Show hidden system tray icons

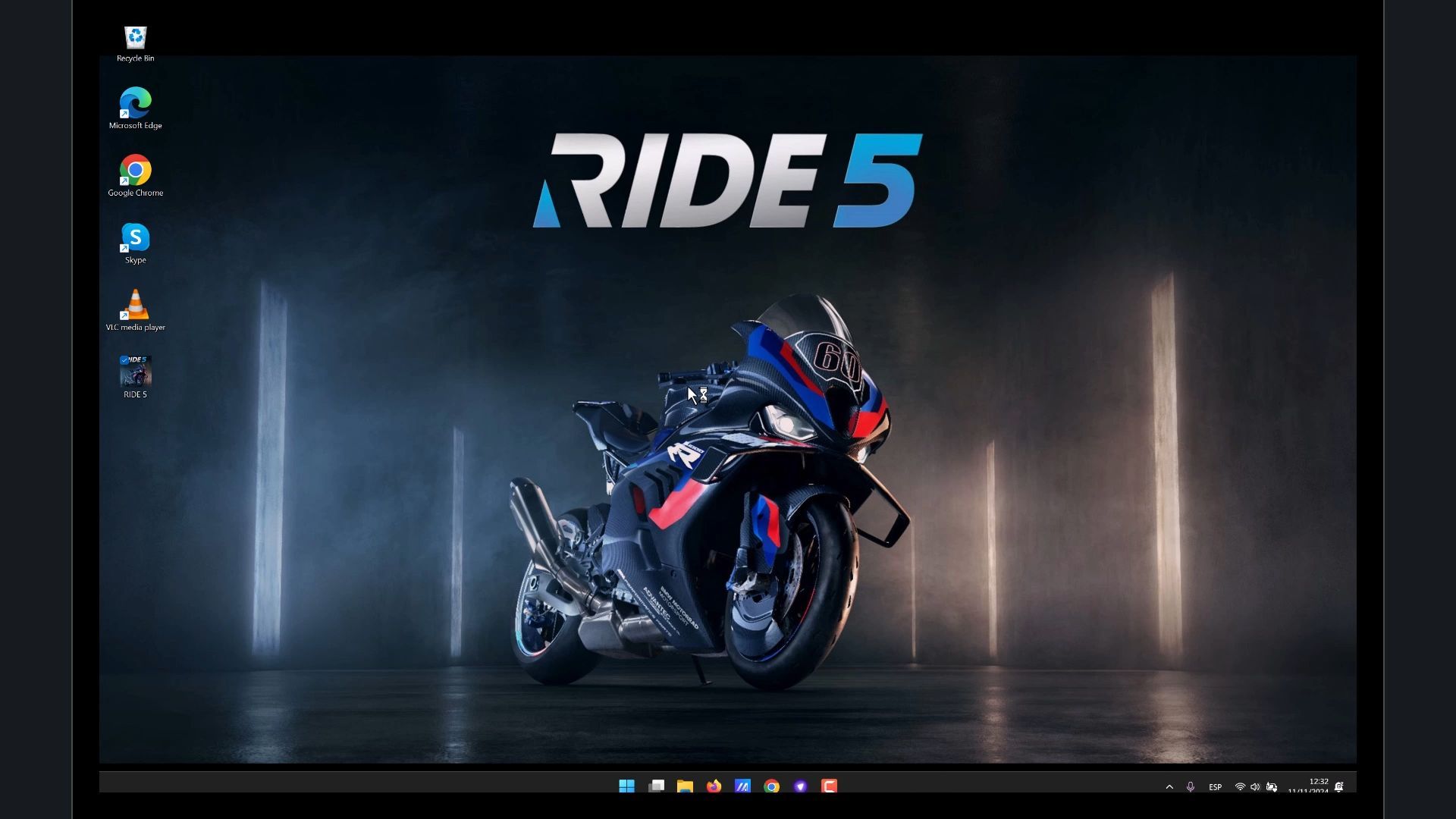pos(1169,787)
